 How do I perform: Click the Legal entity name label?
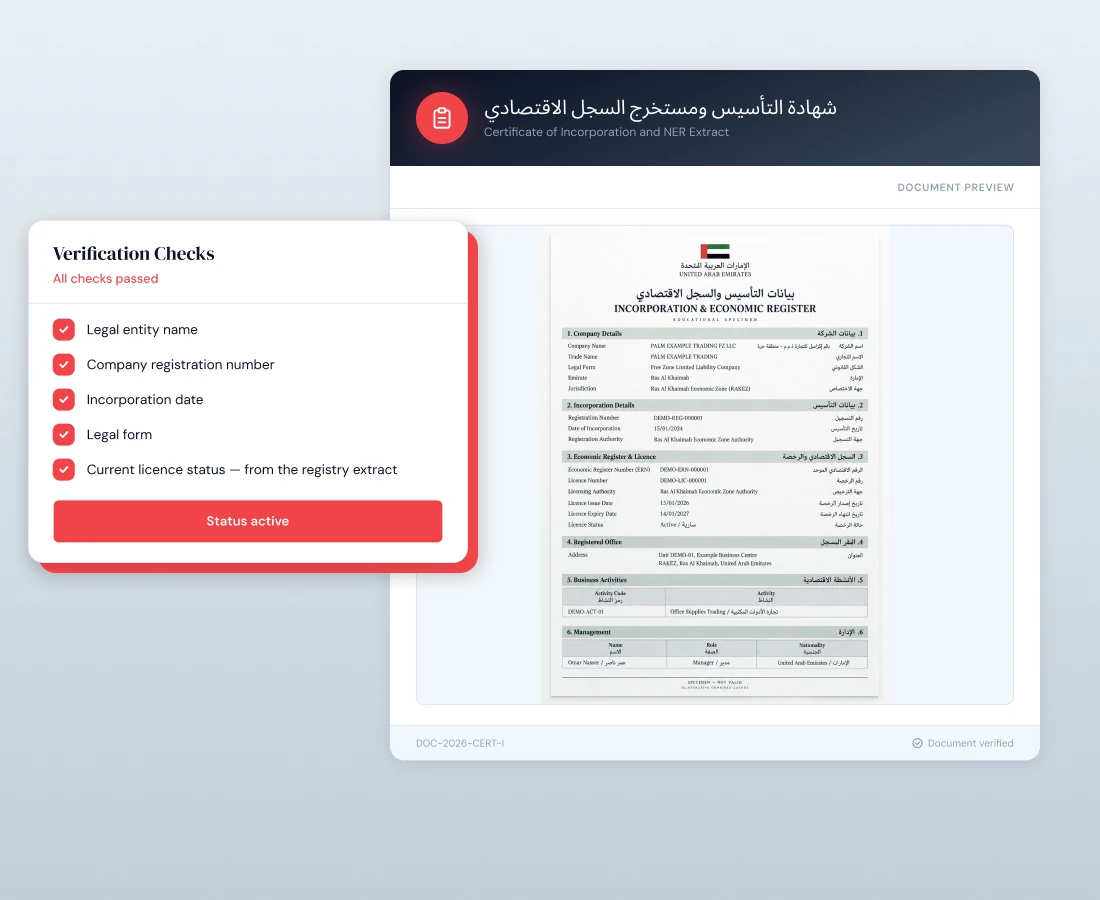[142, 330]
